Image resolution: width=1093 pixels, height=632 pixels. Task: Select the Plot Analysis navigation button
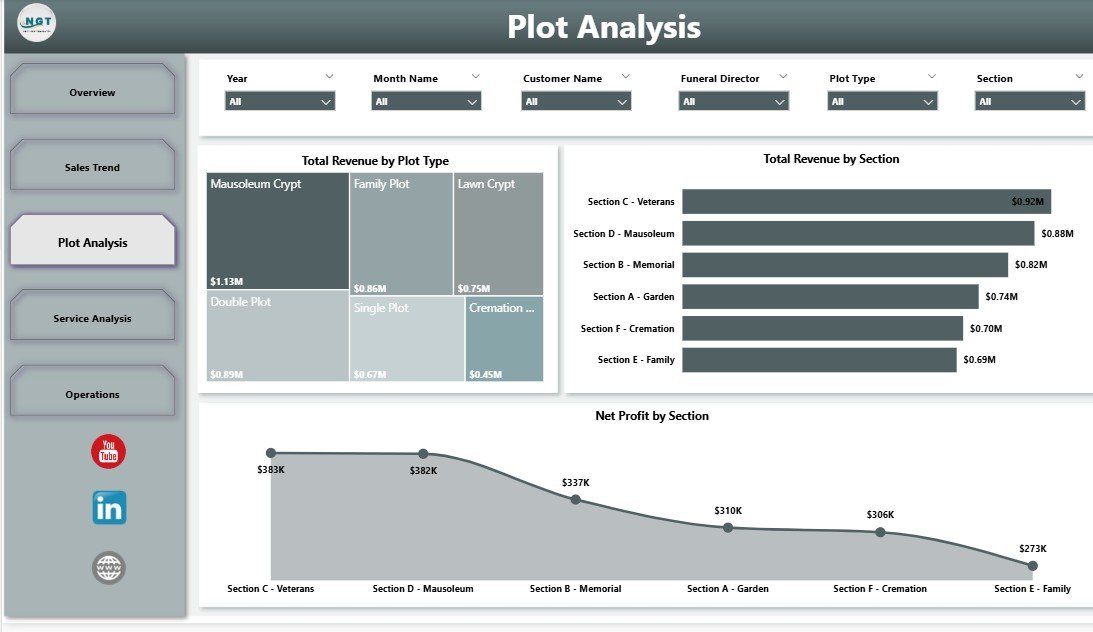tap(91, 240)
